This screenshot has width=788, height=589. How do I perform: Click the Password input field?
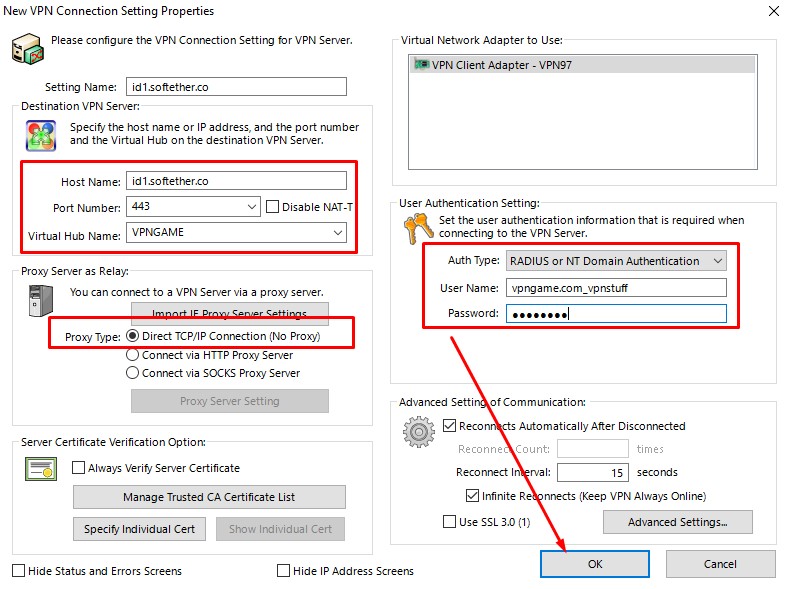(616, 314)
